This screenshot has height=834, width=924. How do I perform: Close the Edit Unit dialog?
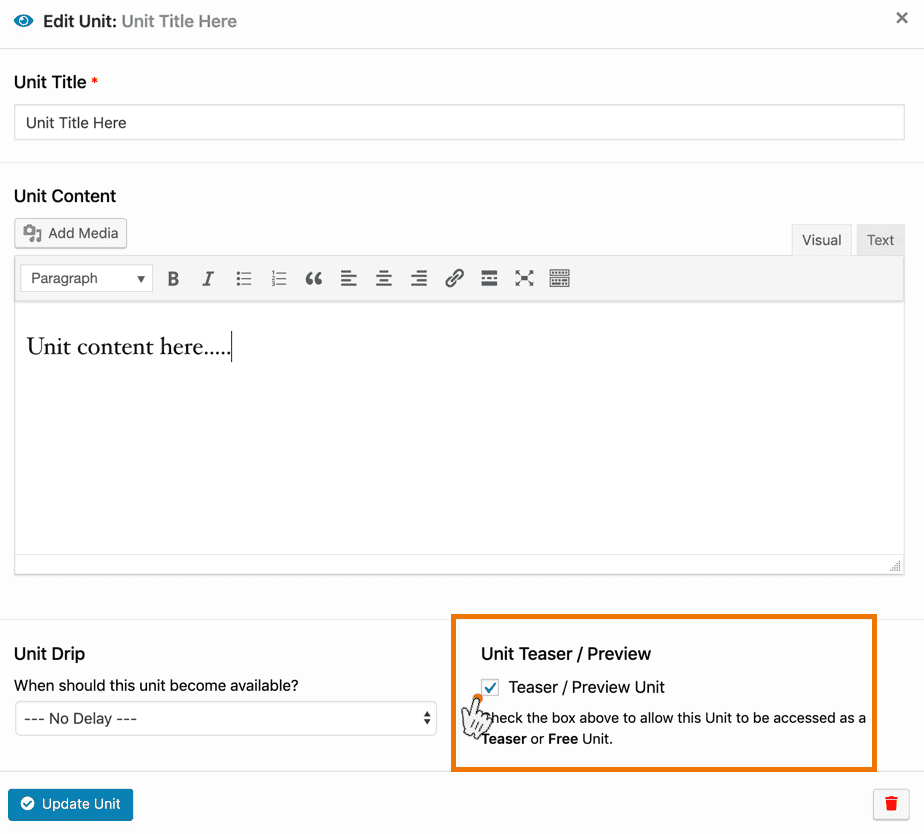902,18
